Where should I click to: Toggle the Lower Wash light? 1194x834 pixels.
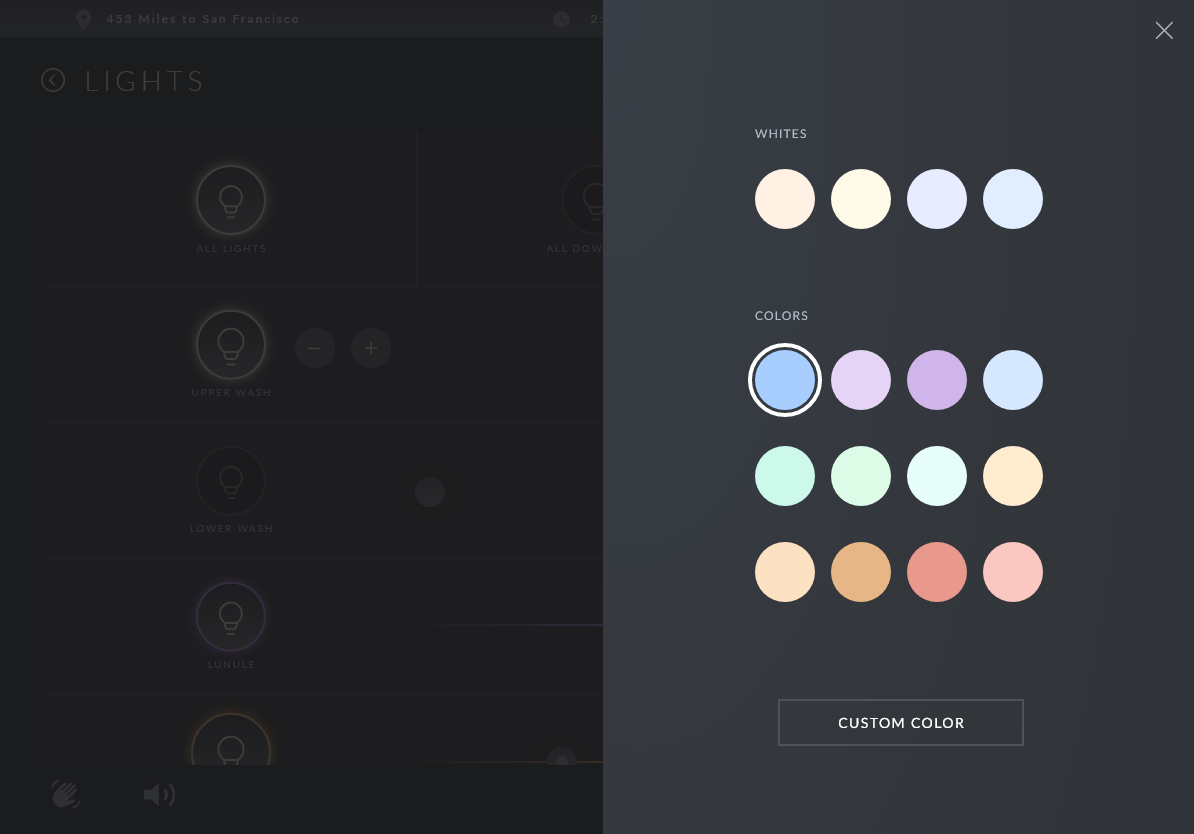click(x=231, y=481)
